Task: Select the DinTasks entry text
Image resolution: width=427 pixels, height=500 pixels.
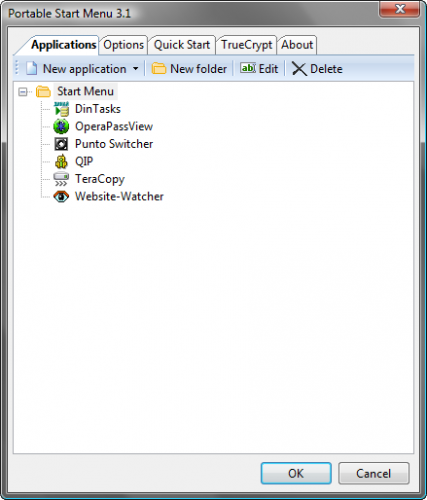Action: pyautogui.click(x=98, y=109)
